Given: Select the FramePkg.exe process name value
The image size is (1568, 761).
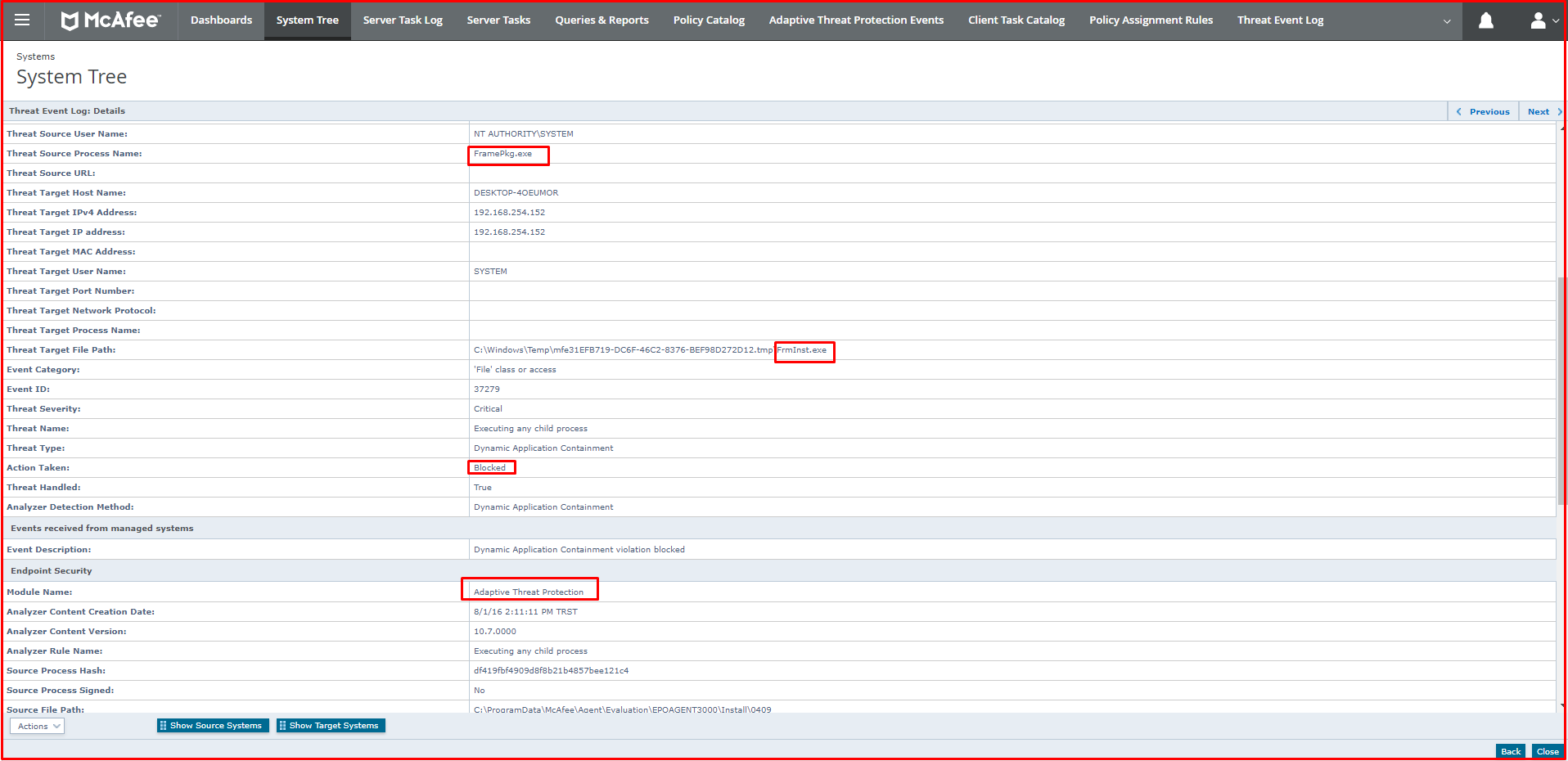Looking at the screenshot, I should [502, 154].
